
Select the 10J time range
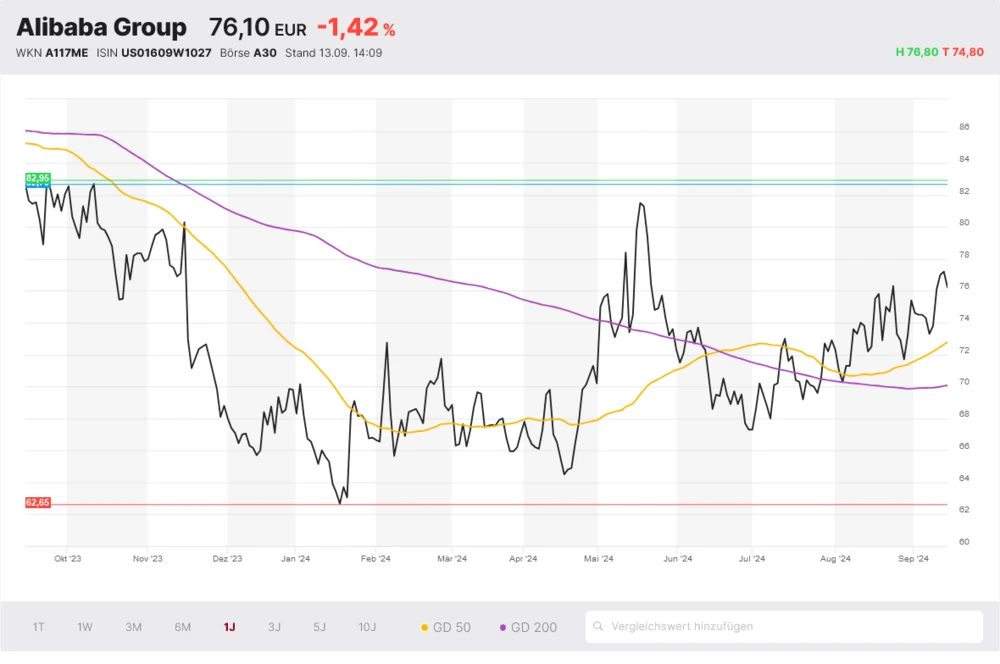point(367,627)
